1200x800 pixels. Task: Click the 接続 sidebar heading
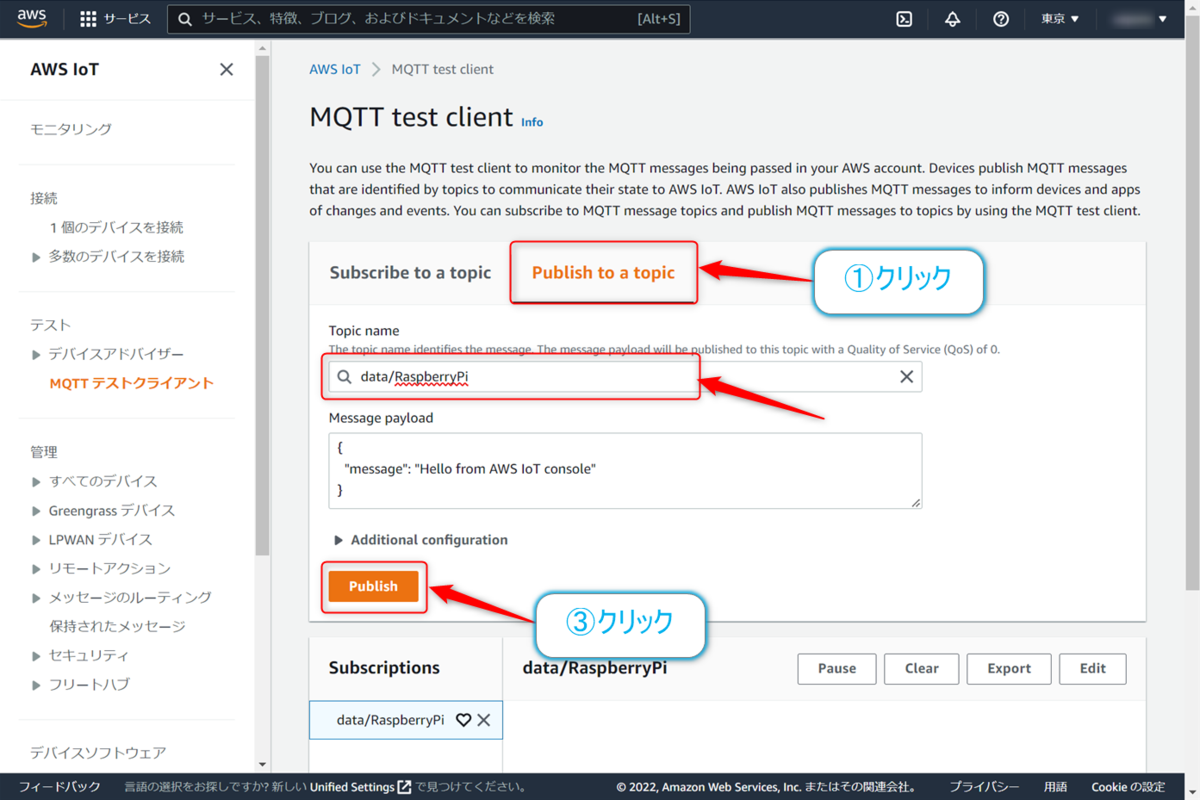pos(44,199)
